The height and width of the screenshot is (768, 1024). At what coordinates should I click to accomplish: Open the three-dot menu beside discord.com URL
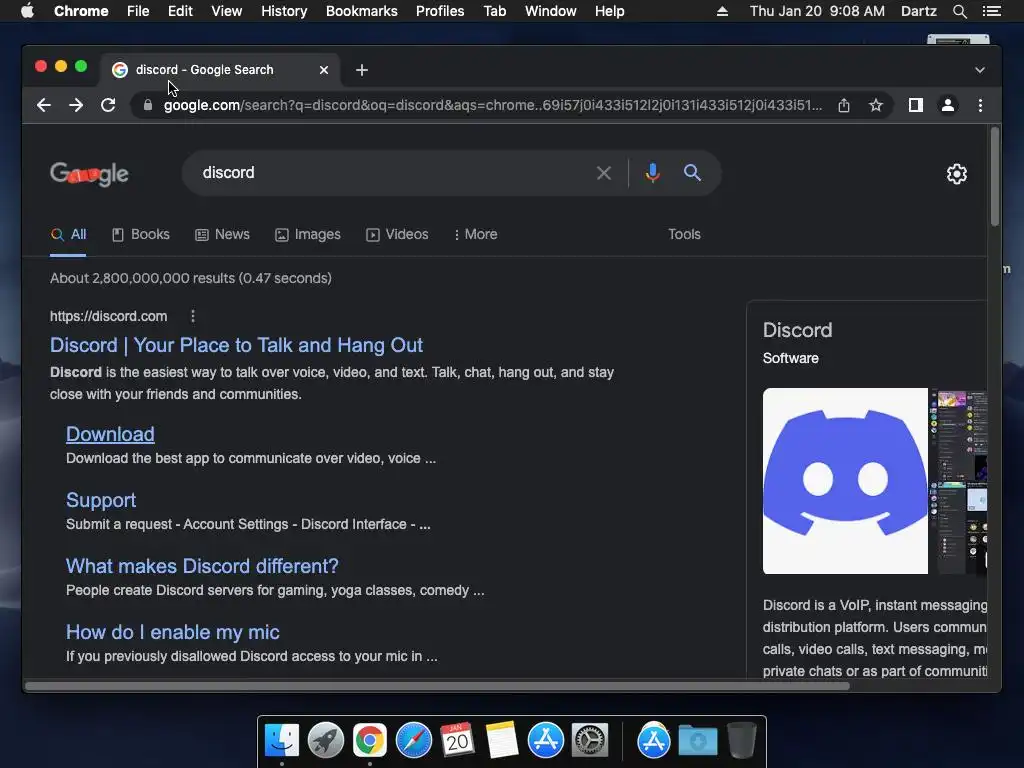point(193,316)
